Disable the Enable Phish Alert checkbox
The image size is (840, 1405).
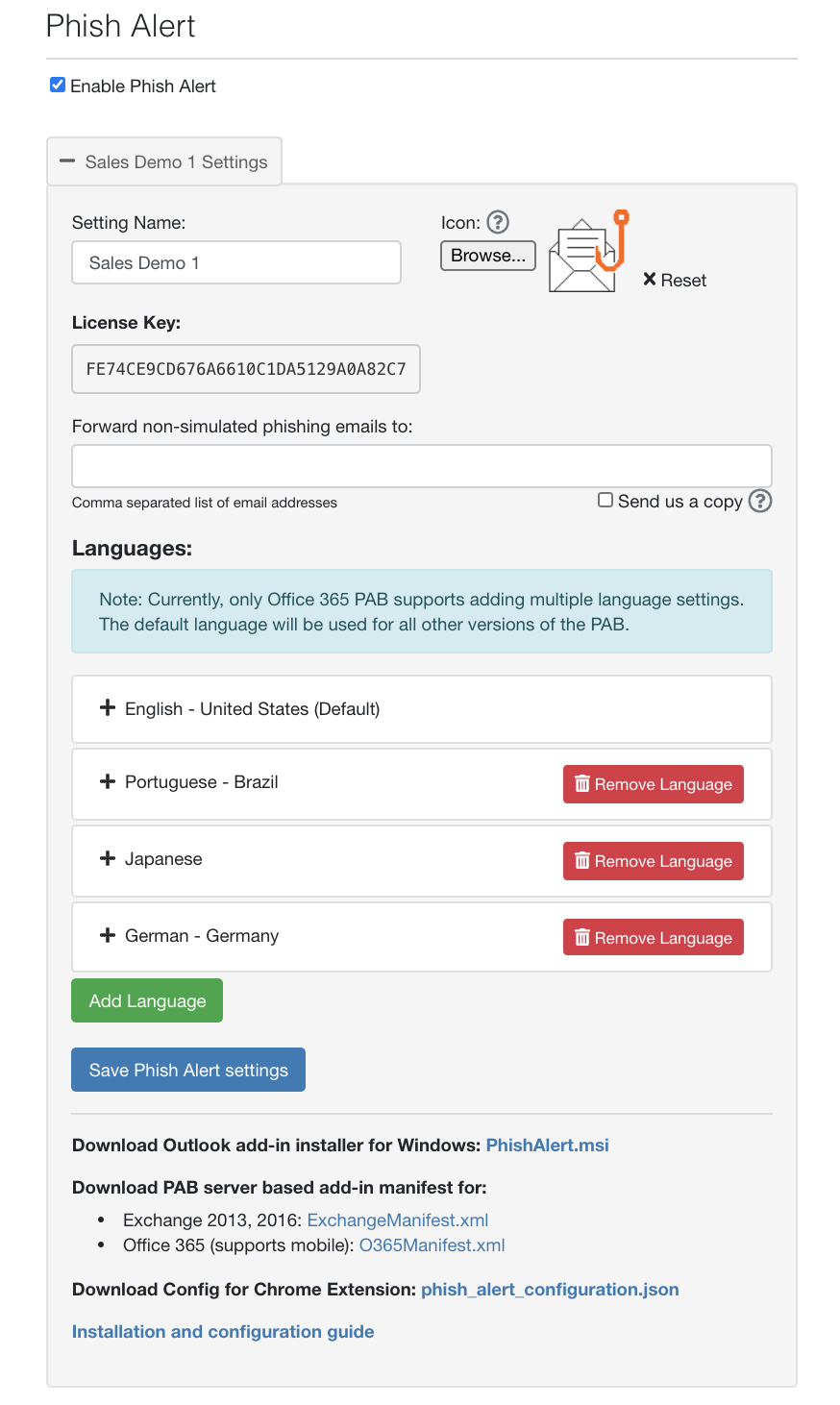point(58,86)
